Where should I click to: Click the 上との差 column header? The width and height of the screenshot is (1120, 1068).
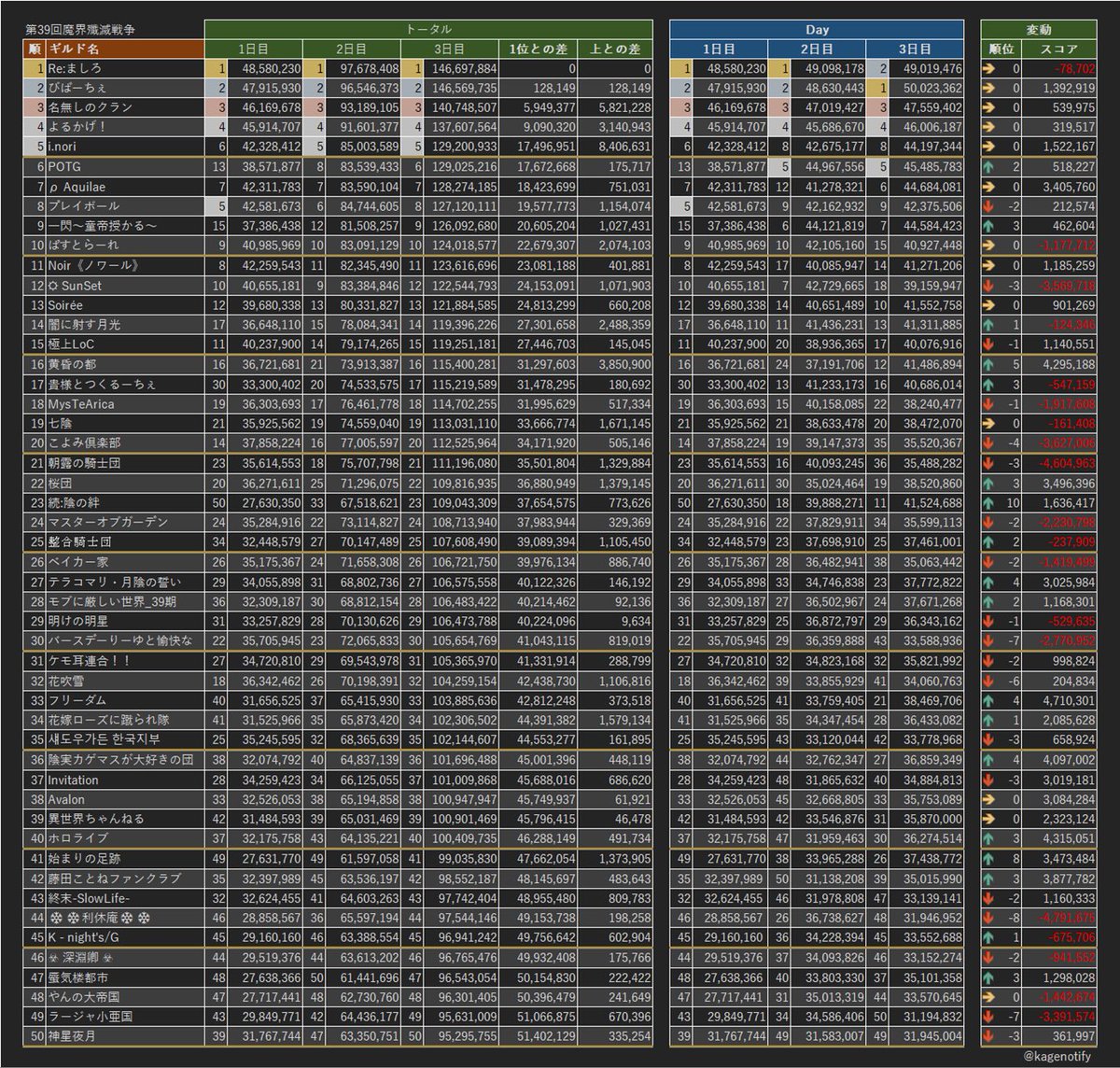coord(616,49)
